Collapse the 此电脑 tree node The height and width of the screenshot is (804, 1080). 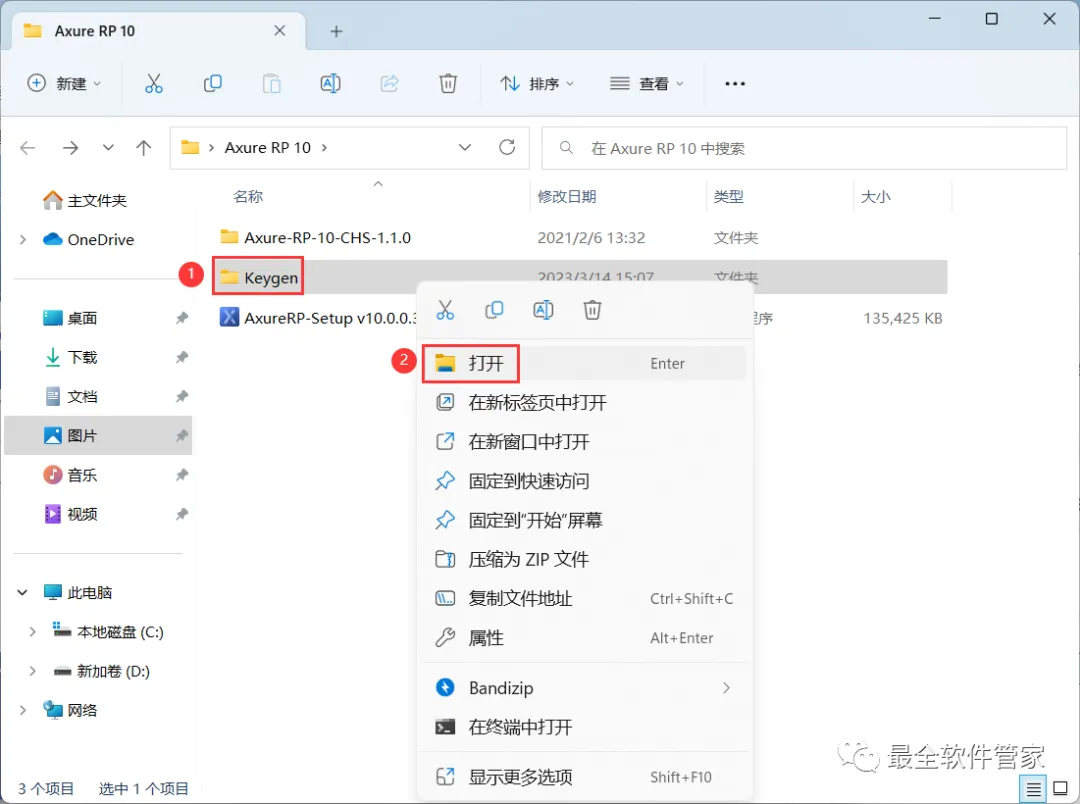tap(23, 592)
